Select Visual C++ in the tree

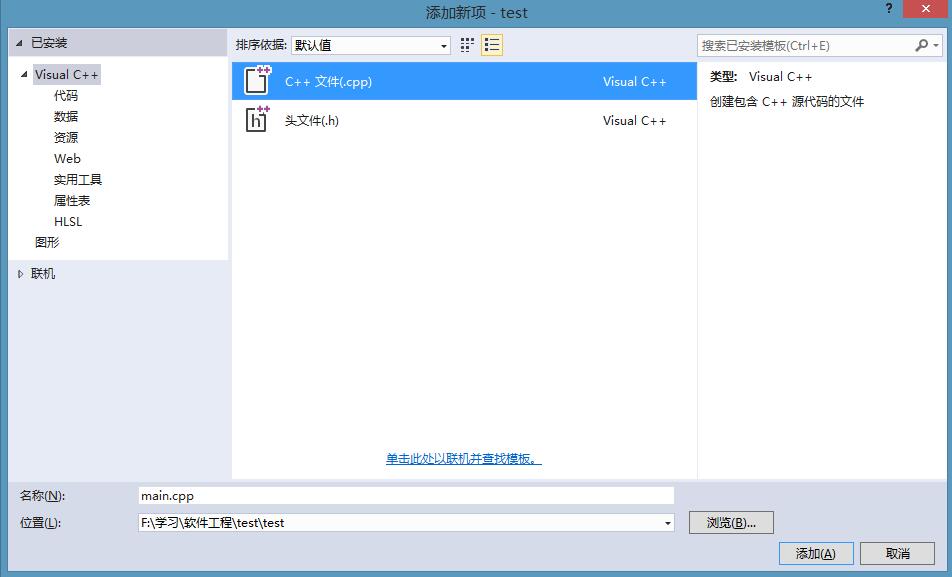(x=66, y=75)
